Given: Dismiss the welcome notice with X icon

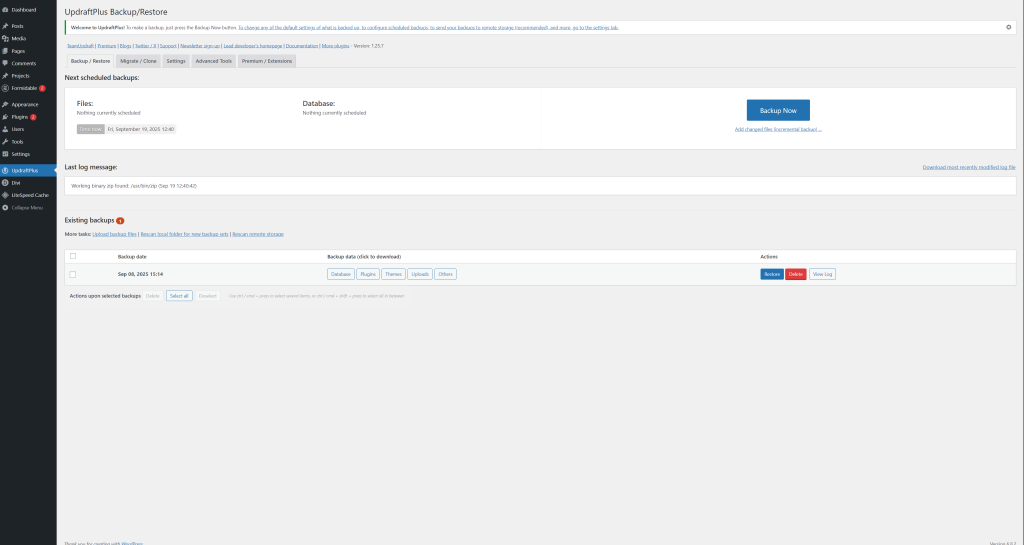Looking at the screenshot, I should pos(1008,27).
